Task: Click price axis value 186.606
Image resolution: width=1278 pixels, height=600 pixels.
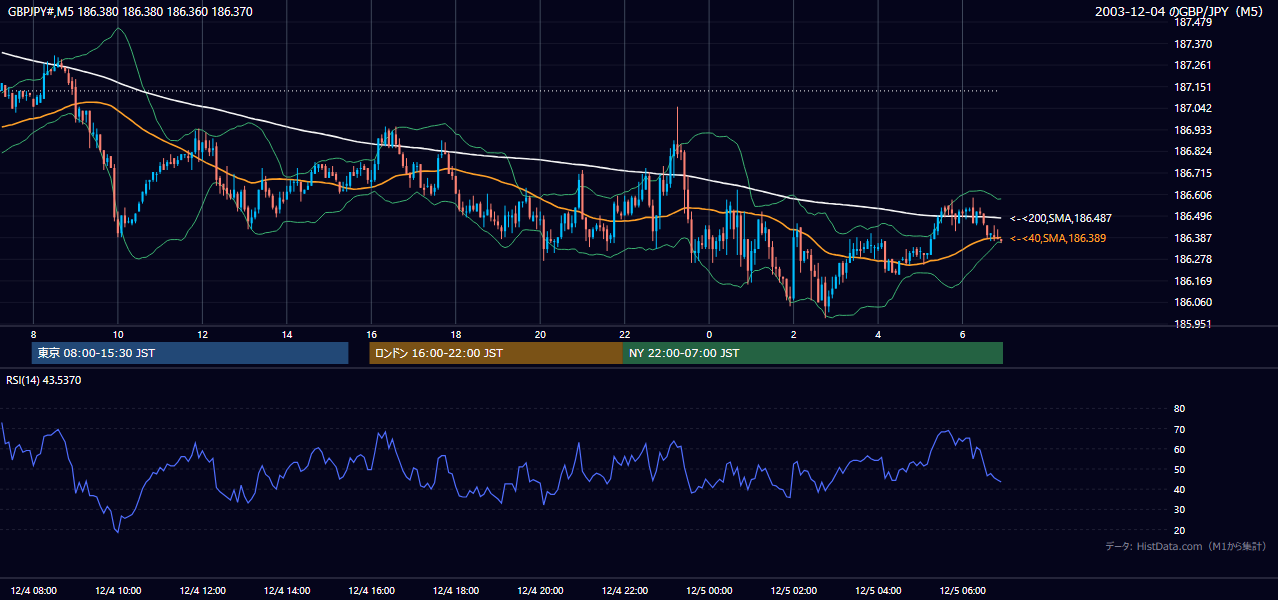Action: pyautogui.click(x=1192, y=195)
